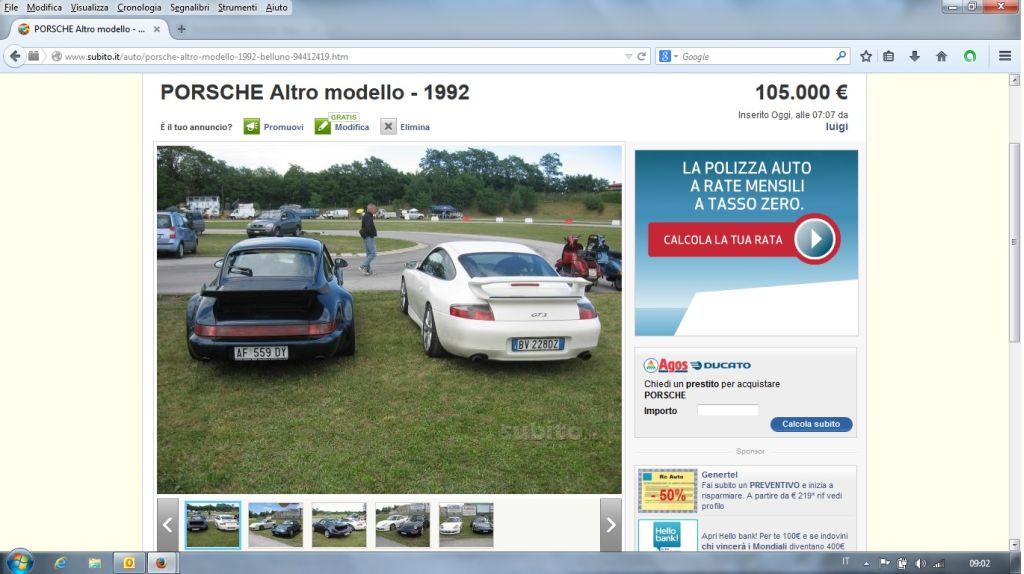Viewport: 1024px width, 574px height.
Task: Click the Modifica pencil icon for the listing
Action: click(x=323, y=127)
